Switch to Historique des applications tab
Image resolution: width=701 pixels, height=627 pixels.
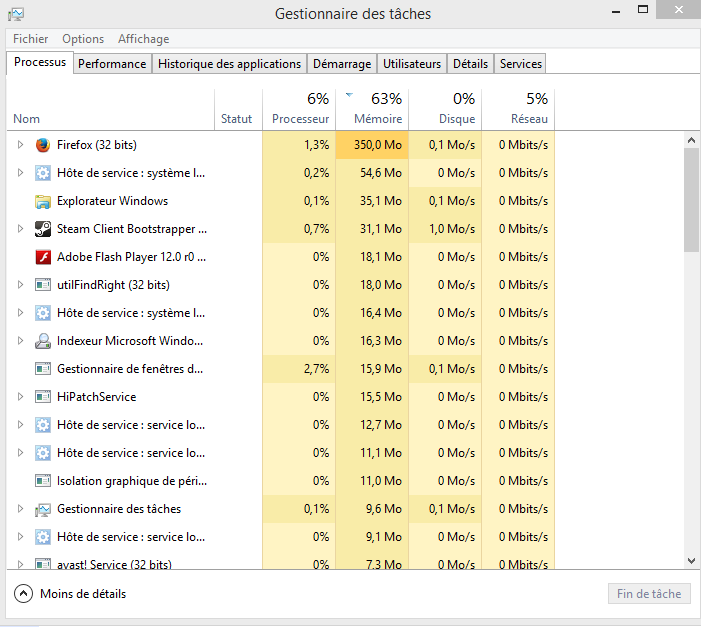pyautogui.click(x=229, y=64)
